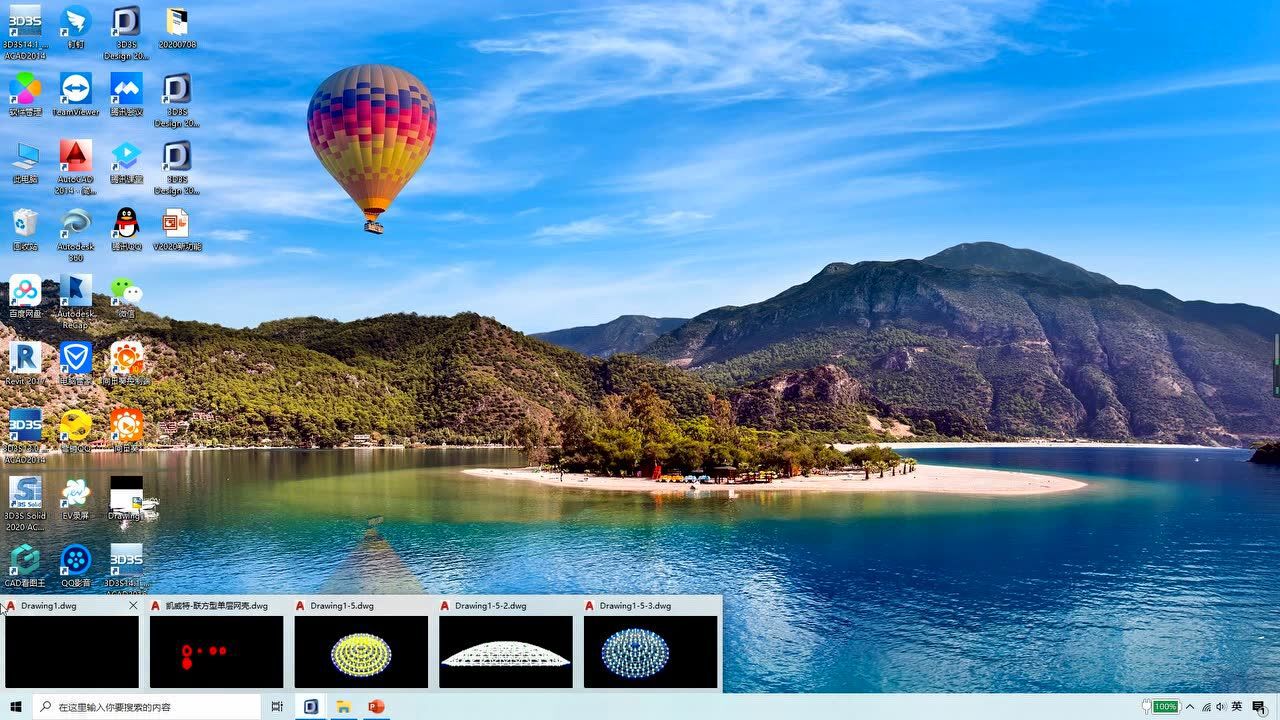This screenshot has width=1280, height=720.
Task: Select the Drawing1-5-3.dwg window preview
Action: click(x=650, y=651)
